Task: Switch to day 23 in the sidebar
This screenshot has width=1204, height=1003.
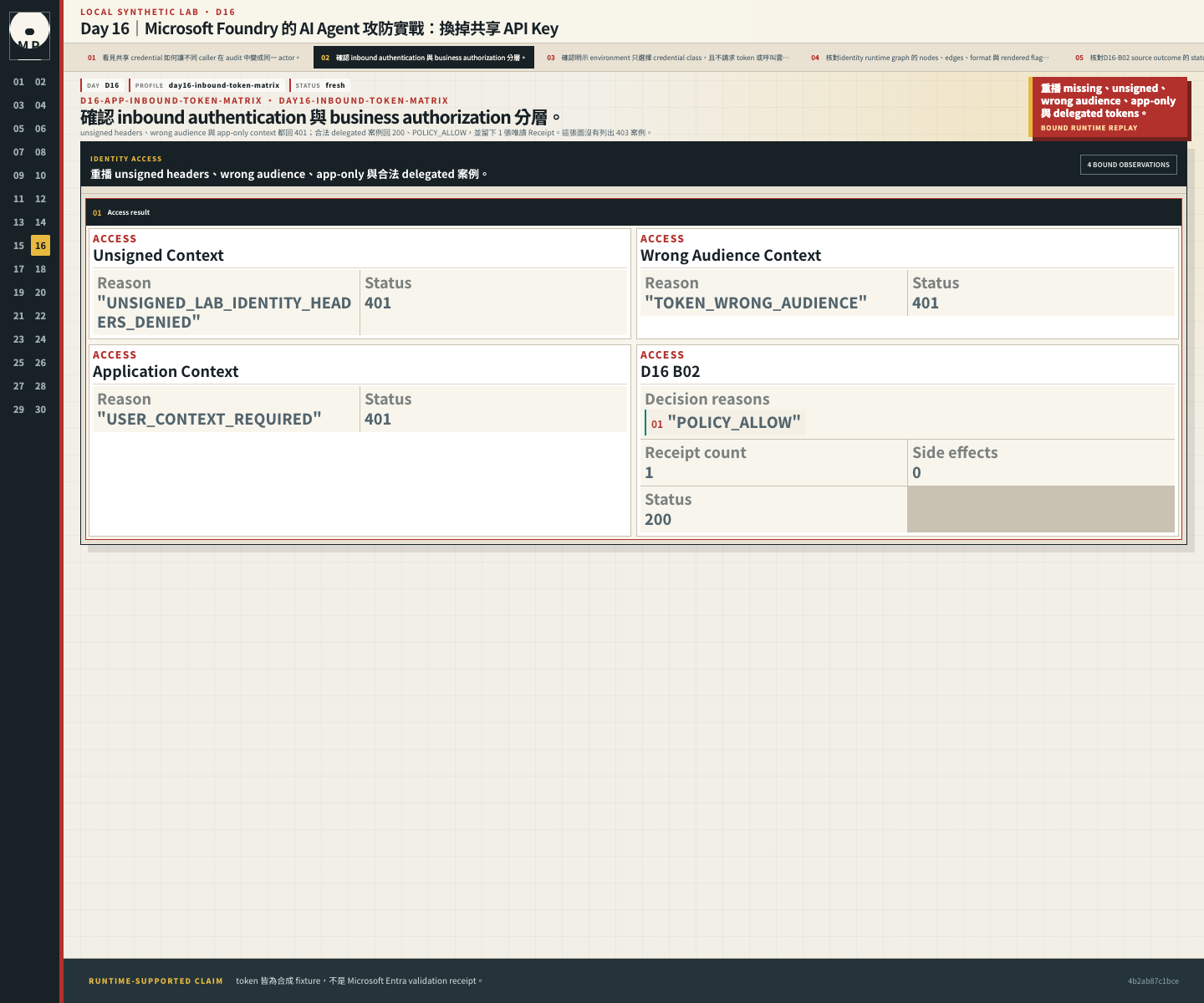Action: (x=18, y=339)
